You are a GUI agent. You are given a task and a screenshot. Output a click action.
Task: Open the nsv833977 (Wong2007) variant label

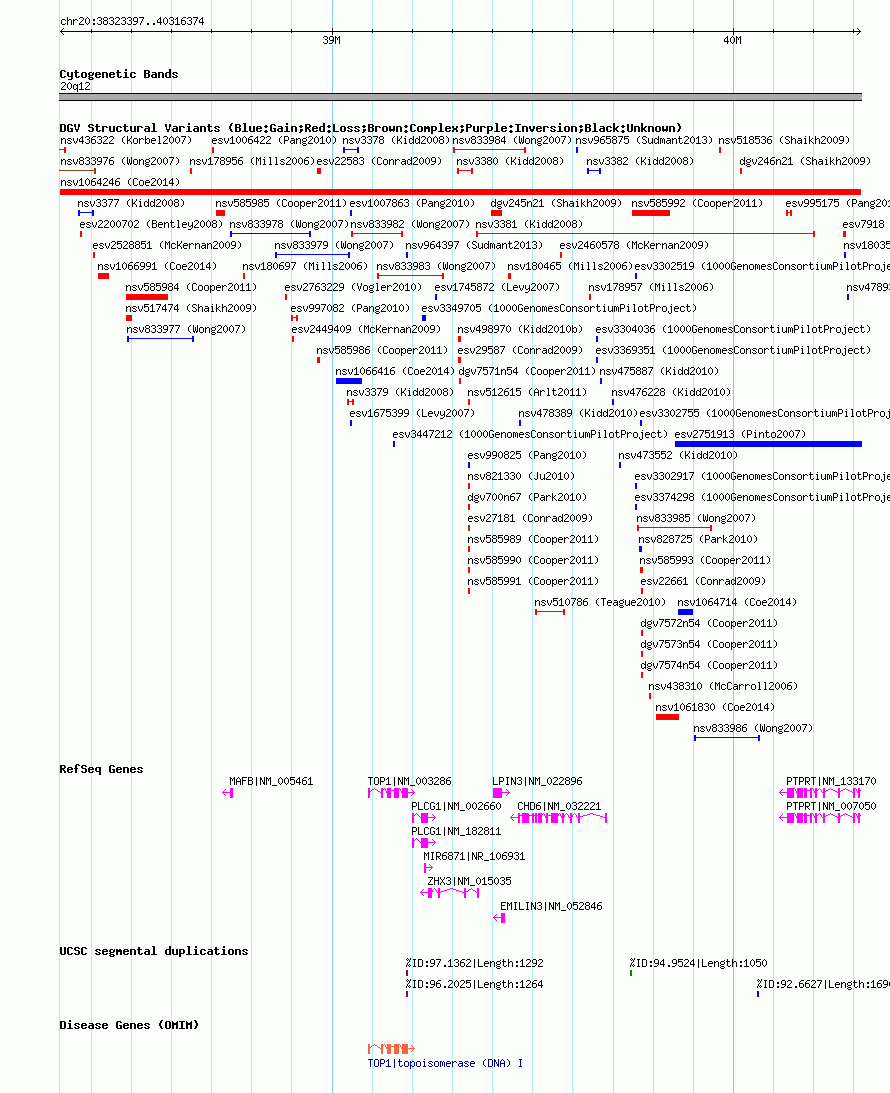click(x=186, y=329)
